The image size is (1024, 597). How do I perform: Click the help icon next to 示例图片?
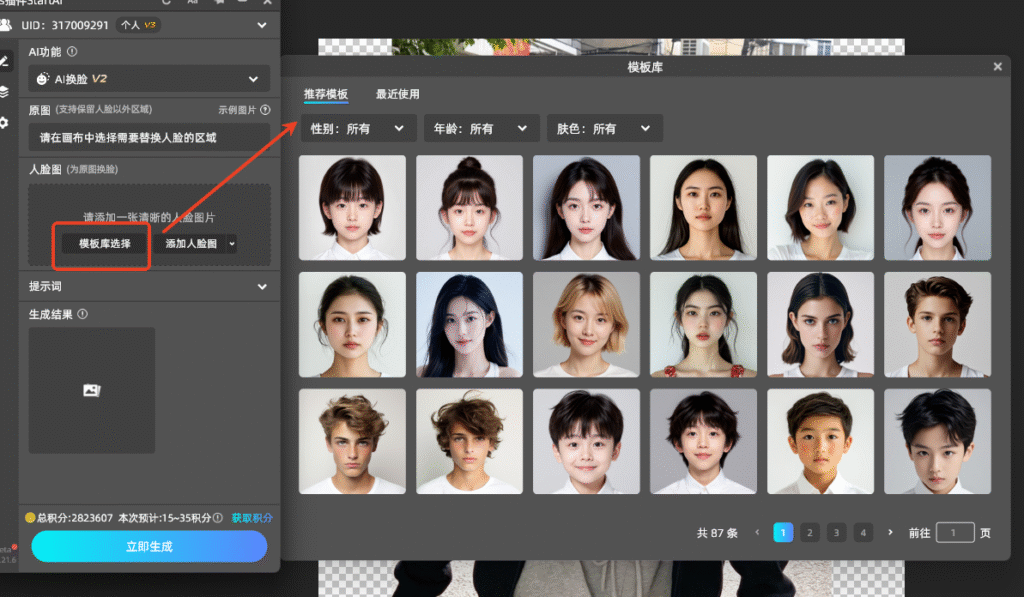coord(265,110)
